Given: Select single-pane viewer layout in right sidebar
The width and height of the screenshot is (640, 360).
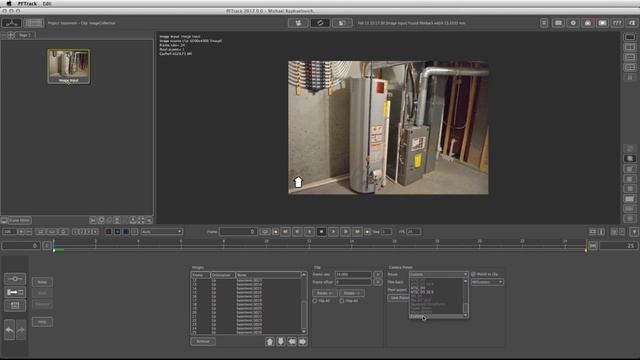Looking at the screenshot, I should click(630, 37).
